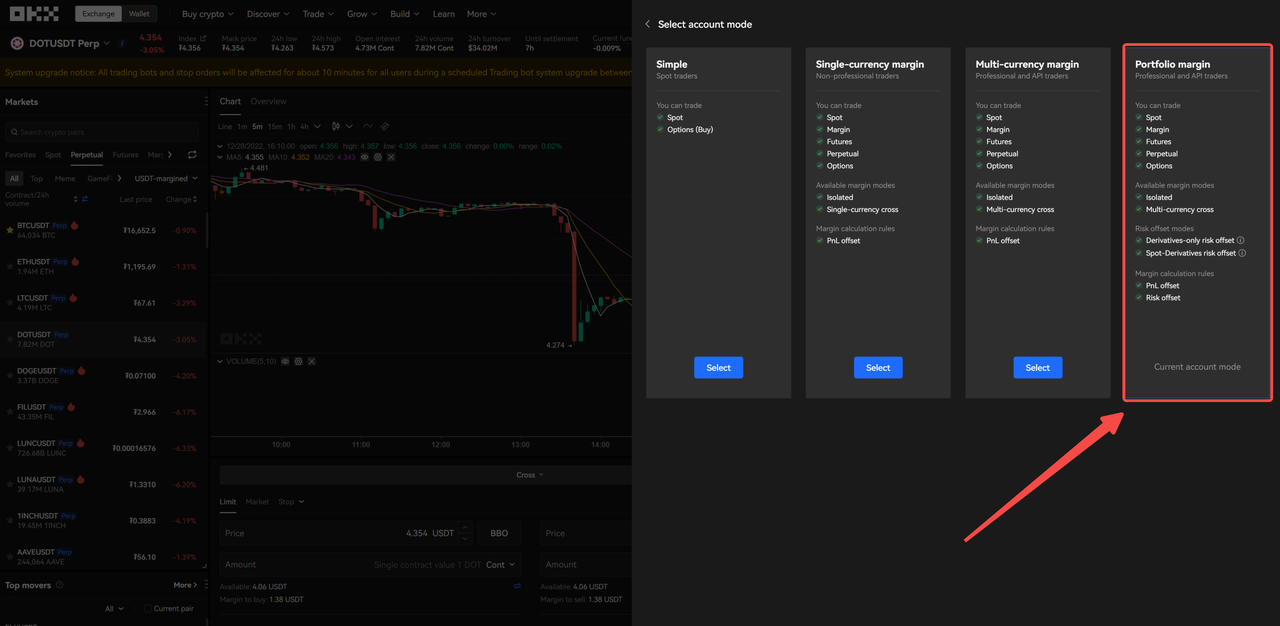Screen dimensions: 1280x626
Task: Favorite LTCUSDT with its star
Action: [x=10, y=302]
